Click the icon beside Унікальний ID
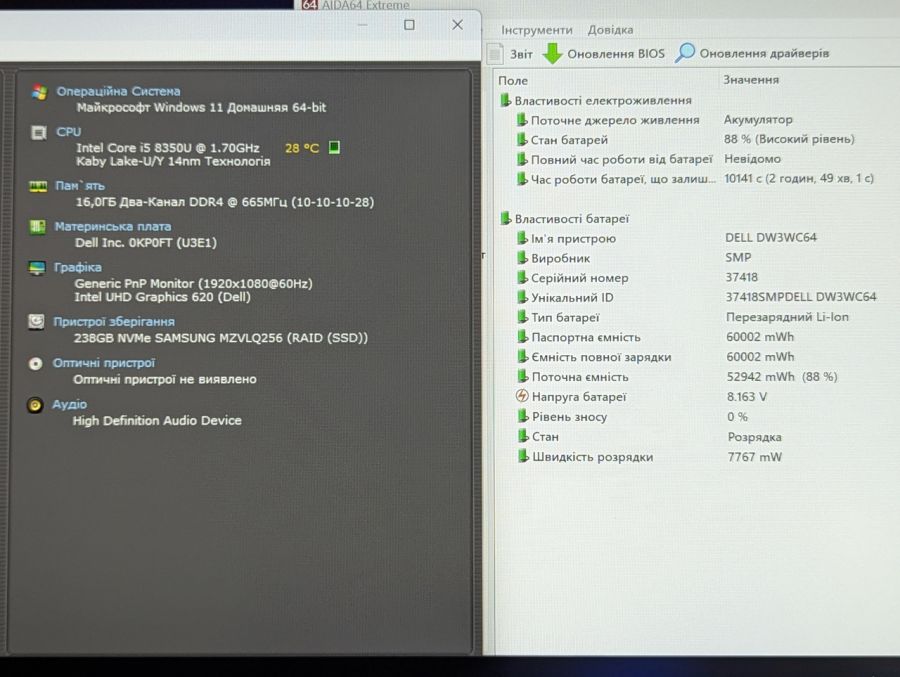This screenshot has height=677, width=900. click(x=522, y=297)
